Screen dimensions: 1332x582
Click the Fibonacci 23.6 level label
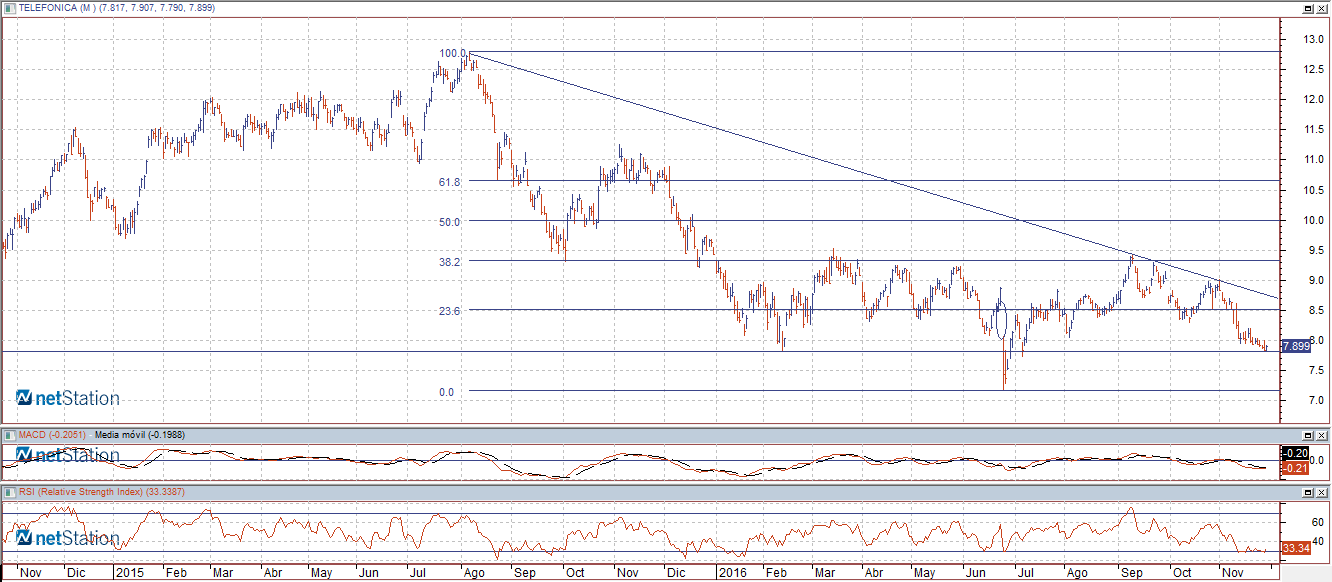448,311
